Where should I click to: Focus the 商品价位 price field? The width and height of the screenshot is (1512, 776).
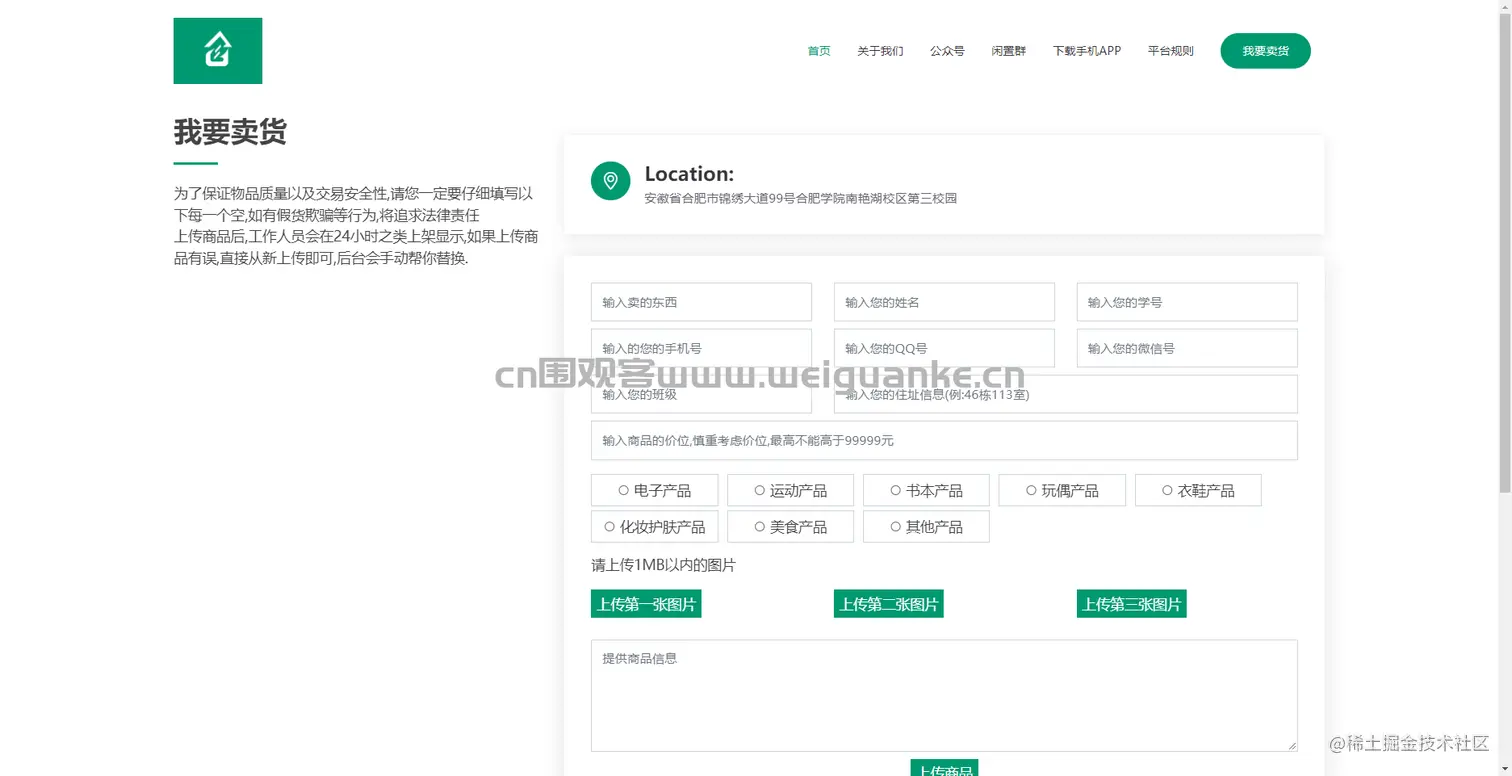[944, 440]
